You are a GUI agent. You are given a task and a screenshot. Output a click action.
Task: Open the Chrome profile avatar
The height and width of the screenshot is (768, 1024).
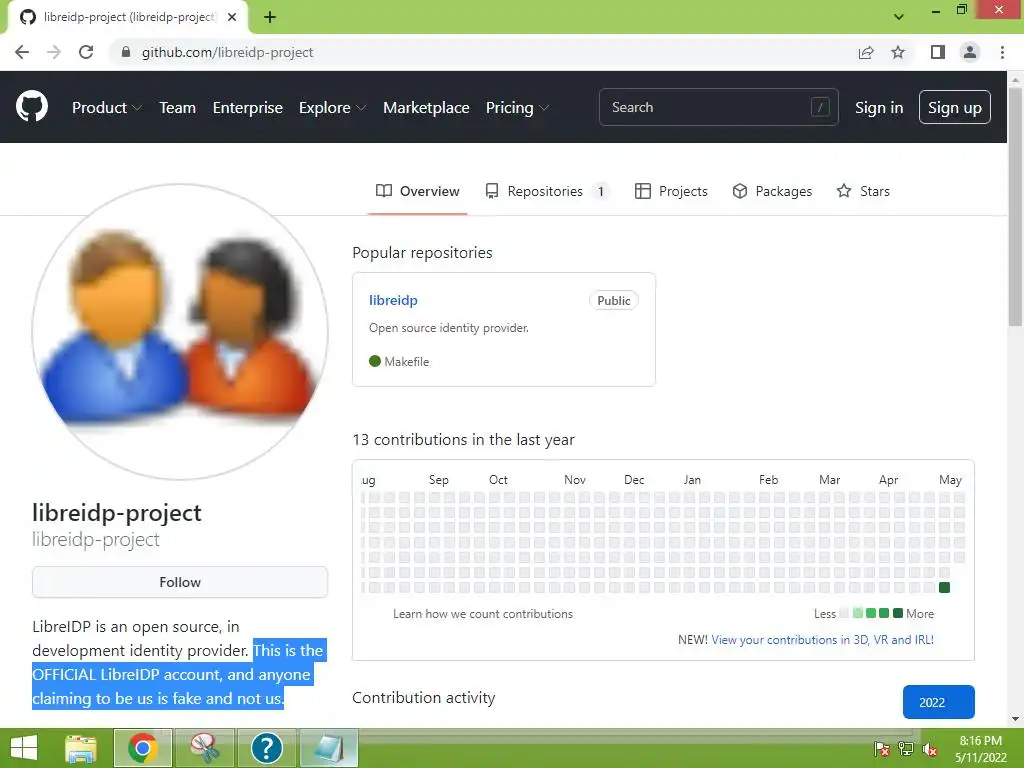pyautogui.click(x=970, y=52)
